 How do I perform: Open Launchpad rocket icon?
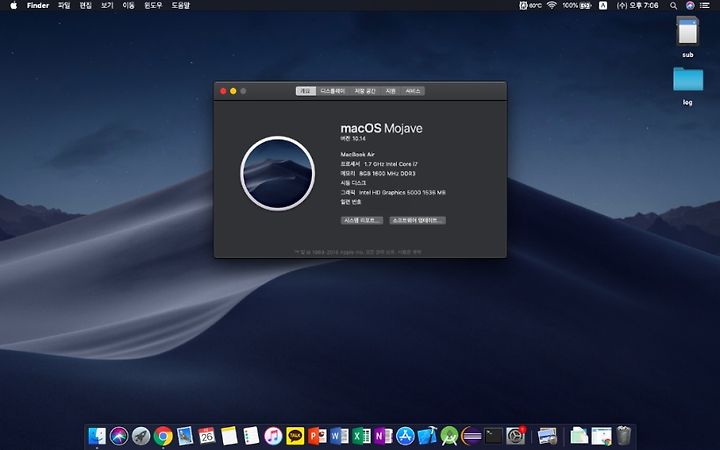141,436
